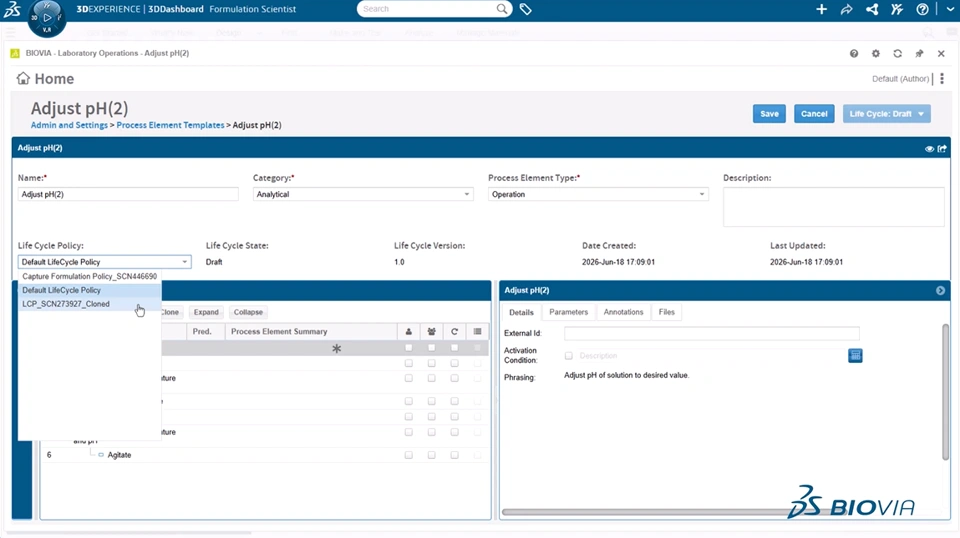The image size is (960, 538).
Task: Select Default LifeCycle Policy option in list
Action: click(89, 290)
